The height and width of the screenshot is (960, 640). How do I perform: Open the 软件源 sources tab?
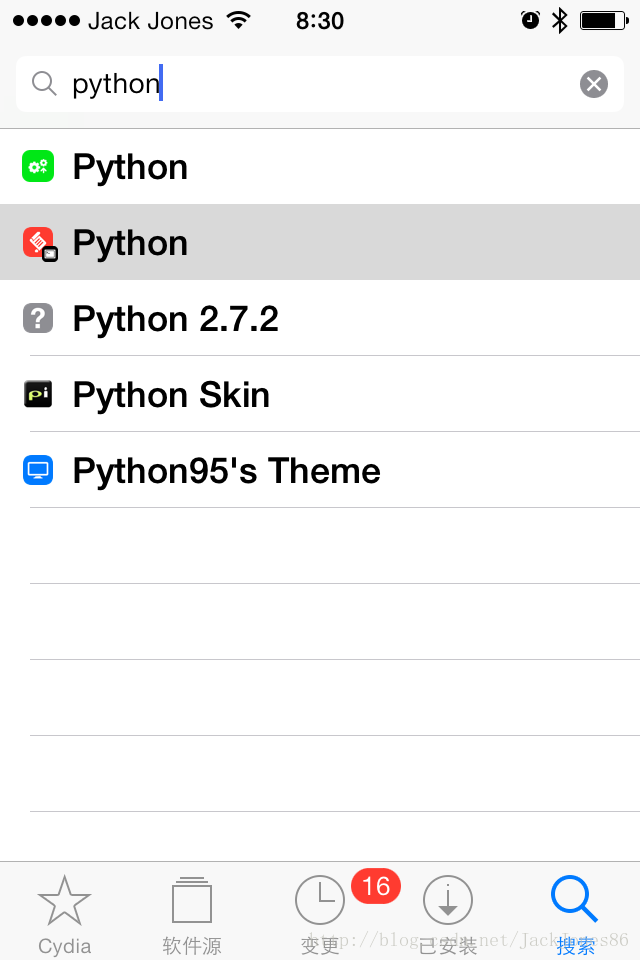pyautogui.click(x=192, y=914)
